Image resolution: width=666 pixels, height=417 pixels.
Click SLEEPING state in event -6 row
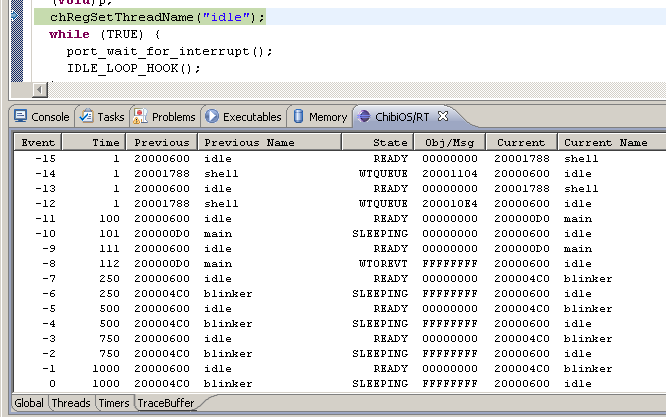tap(380, 293)
